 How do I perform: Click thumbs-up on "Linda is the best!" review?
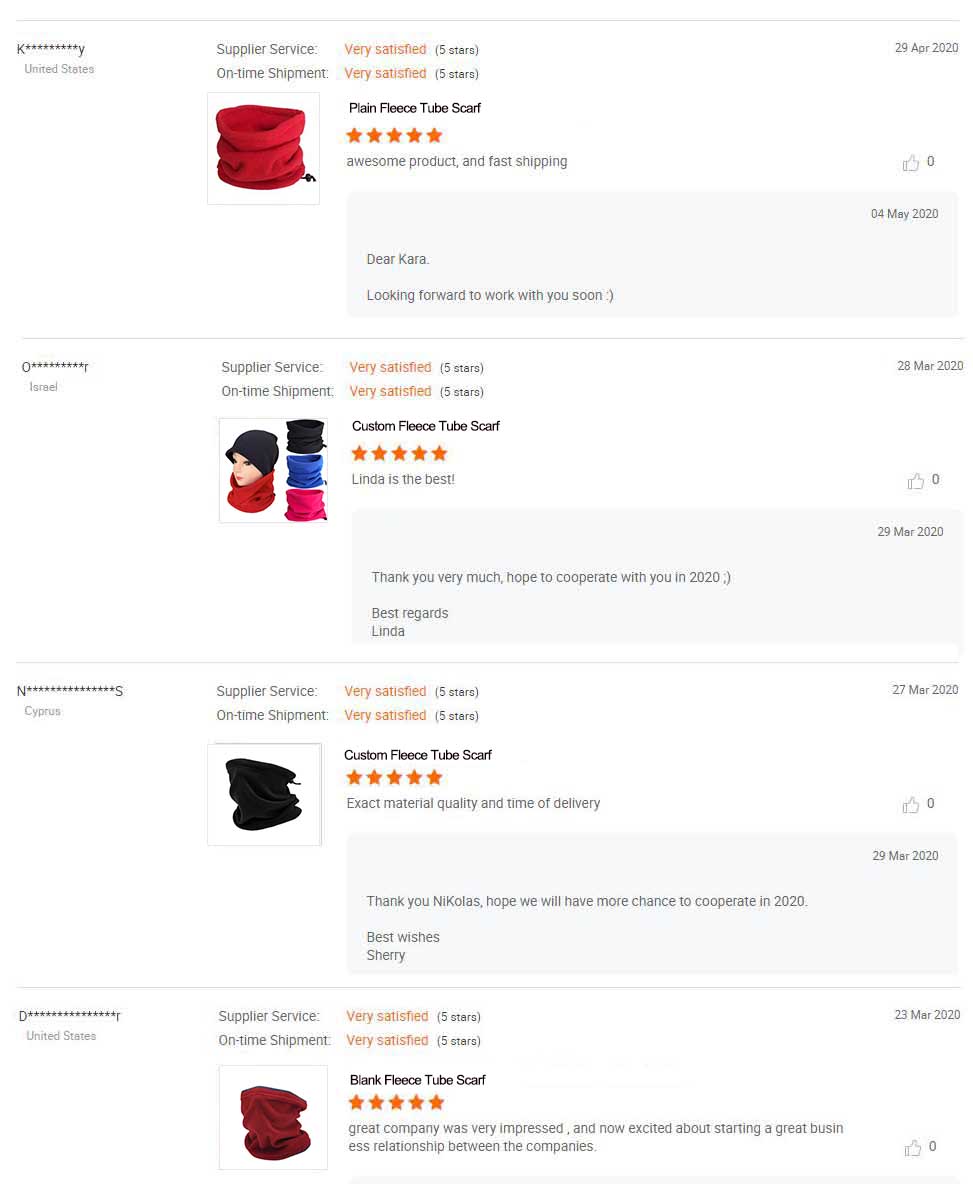(x=916, y=481)
